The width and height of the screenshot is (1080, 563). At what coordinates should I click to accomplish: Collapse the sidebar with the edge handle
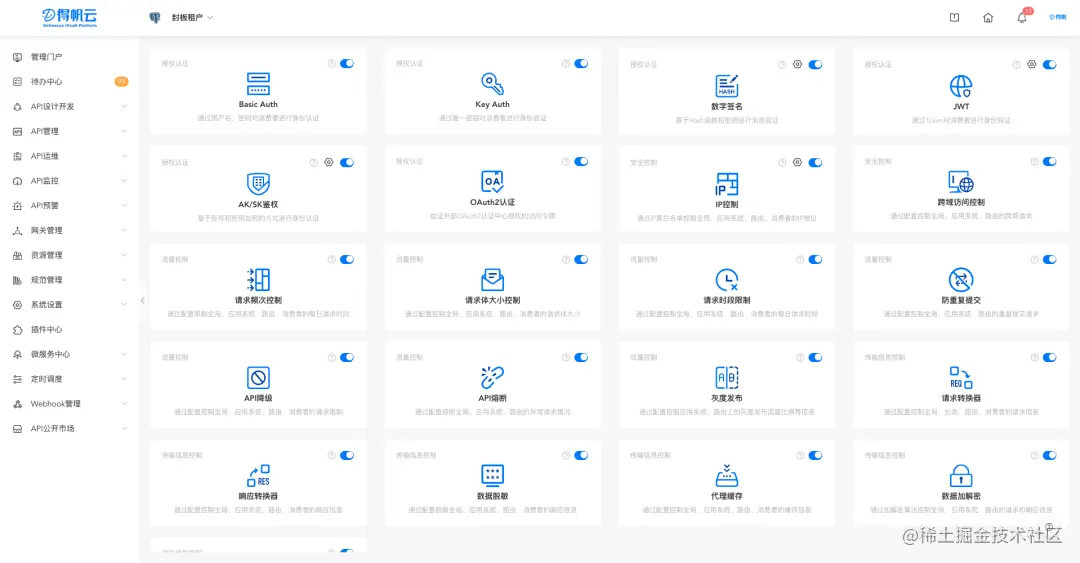pyautogui.click(x=143, y=300)
